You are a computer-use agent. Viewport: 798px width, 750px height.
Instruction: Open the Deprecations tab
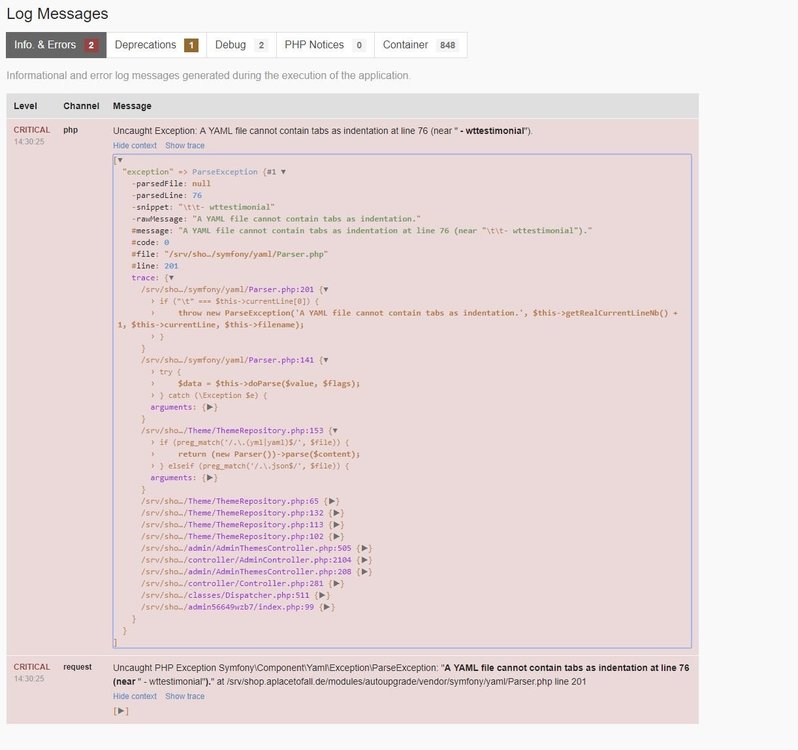[156, 45]
